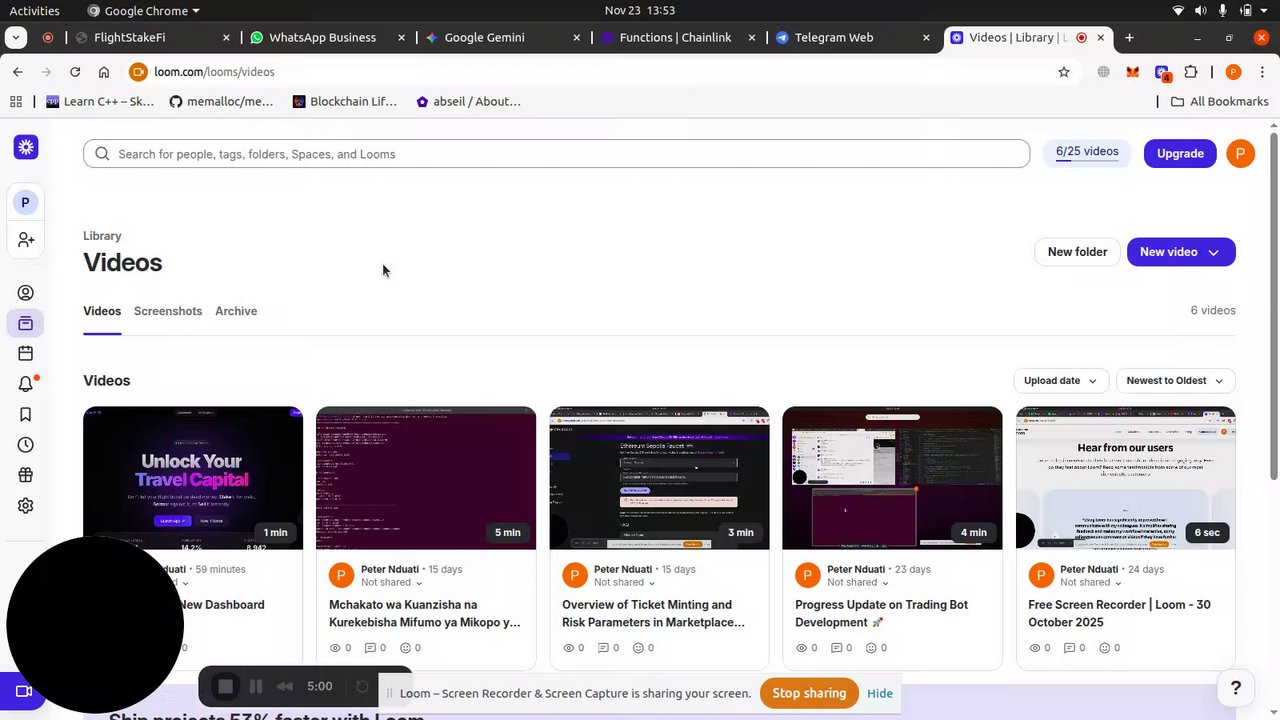Image resolution: width=1280 pixels, height=720 pixels.
Task: Pause the Loom recording
Action: coord(256,686)
